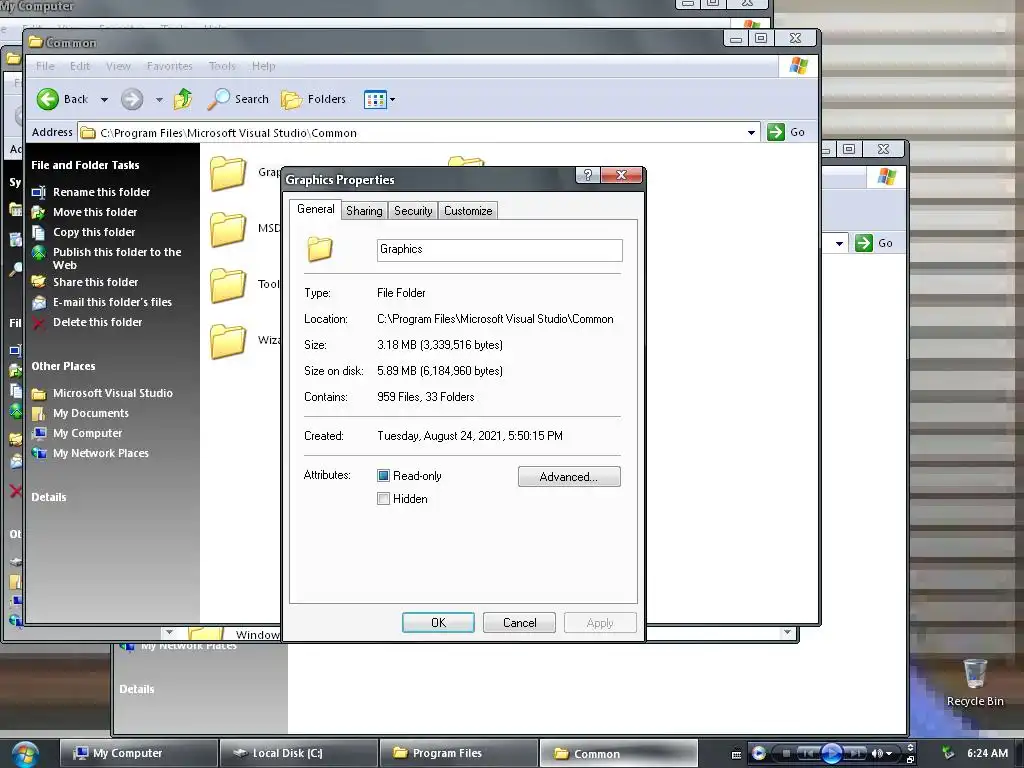Click Move this folder icon

(39, 212)
